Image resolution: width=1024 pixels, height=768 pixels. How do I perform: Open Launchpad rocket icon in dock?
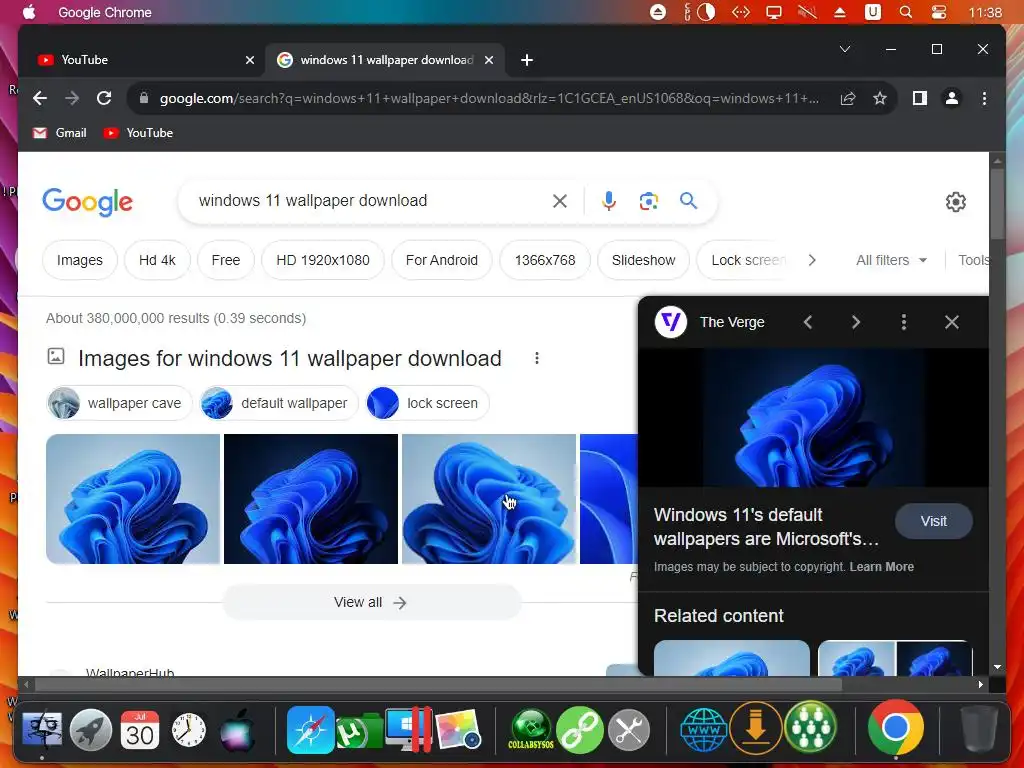click(91, 729)
